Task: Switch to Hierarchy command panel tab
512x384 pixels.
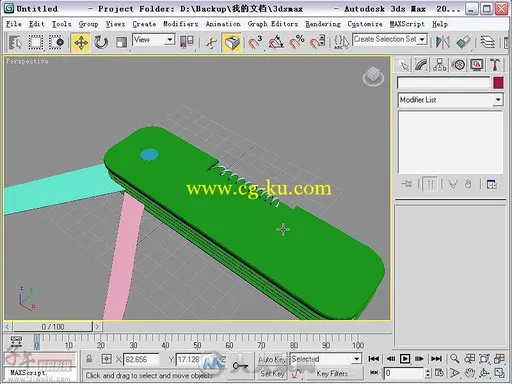Action: pyautogui.click(x=440, y=65)
